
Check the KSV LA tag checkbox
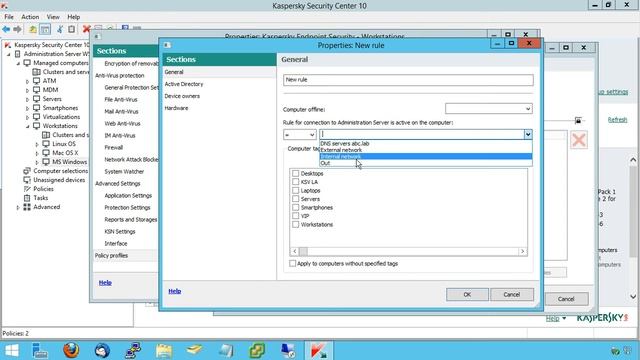point(296,182)
